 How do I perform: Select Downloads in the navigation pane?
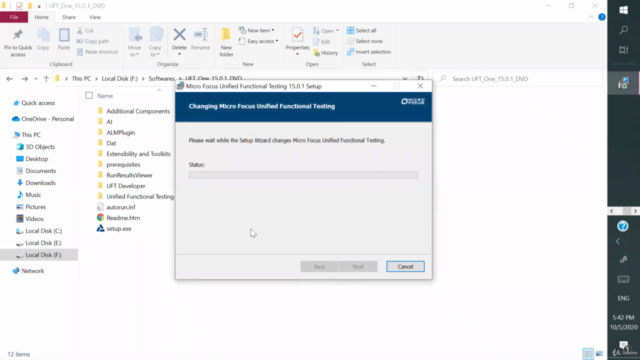click(40, 183)
